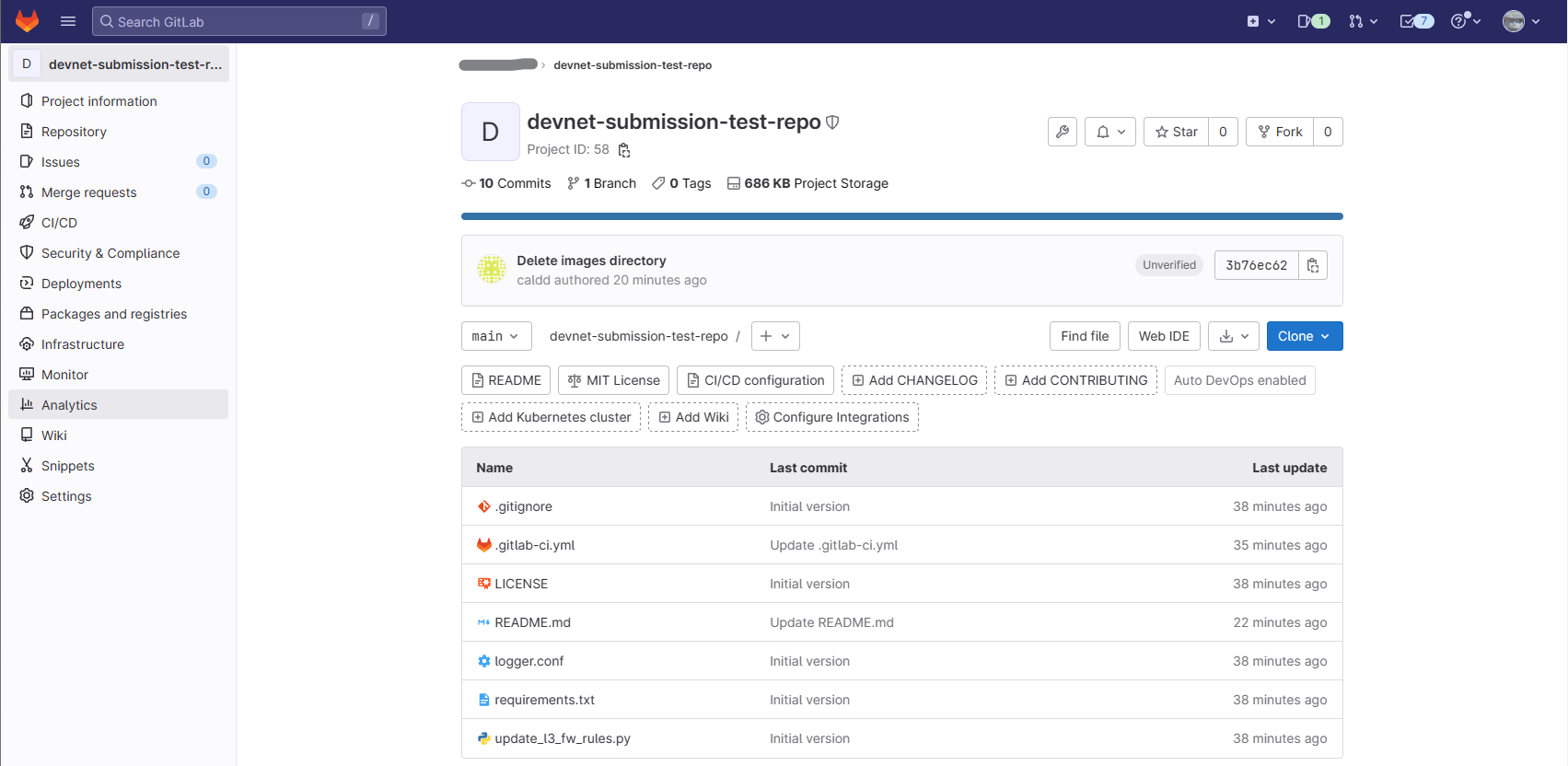The image size is (1568, 766).
Task: Click the wrench admin icon button
Action: coord(1063,132)
